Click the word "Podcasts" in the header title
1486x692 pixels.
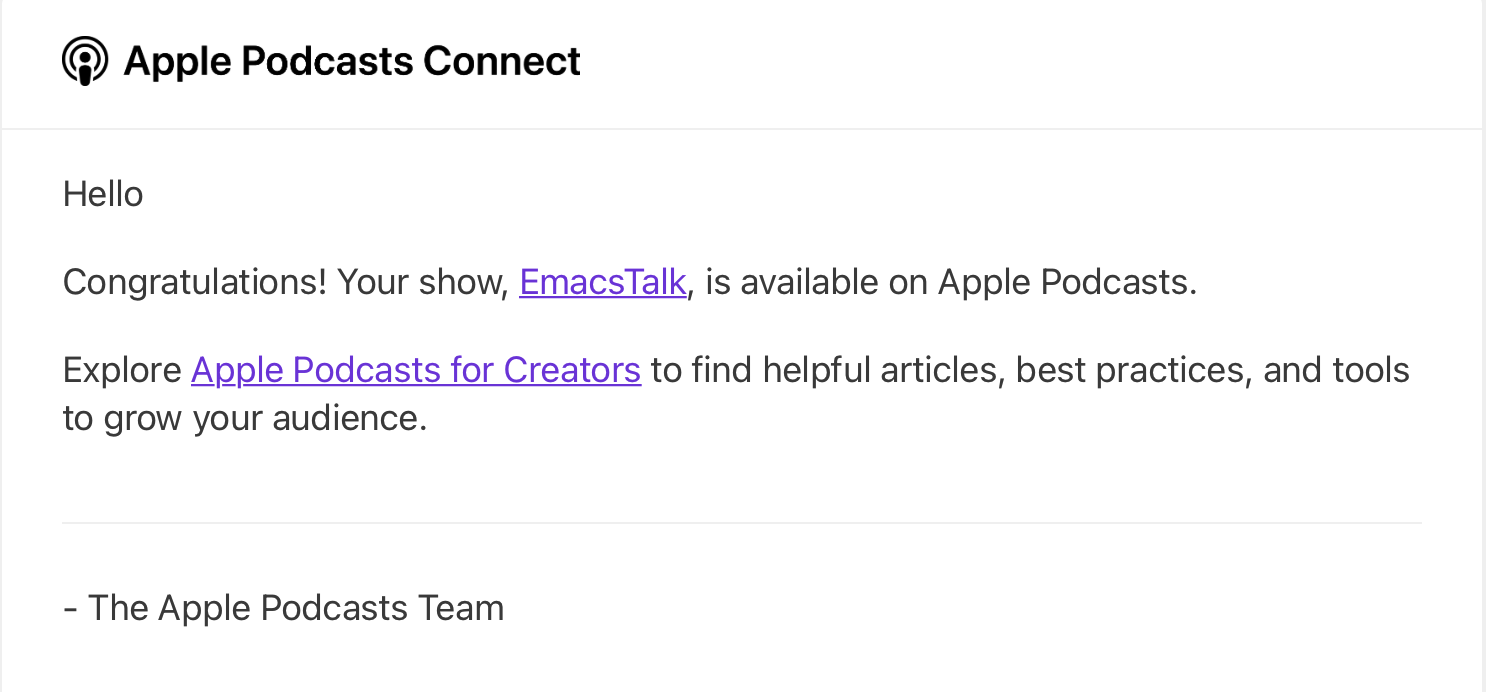pos(327,61)
